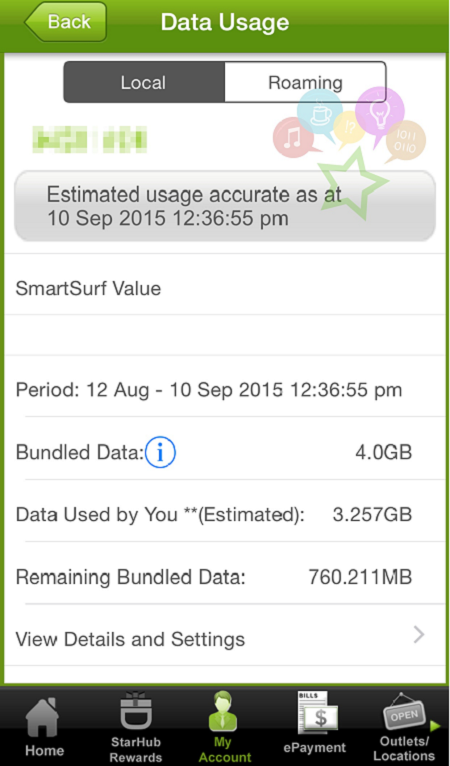Switch to the Roaming segment
The height and width of the screenshot is (766, 450).
[305, 82]
